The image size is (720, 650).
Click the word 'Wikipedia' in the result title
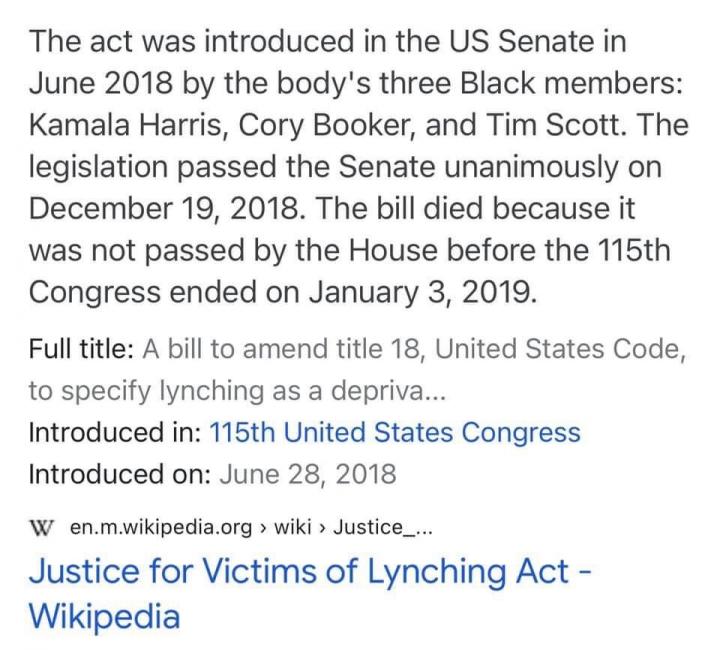point(105,615)
